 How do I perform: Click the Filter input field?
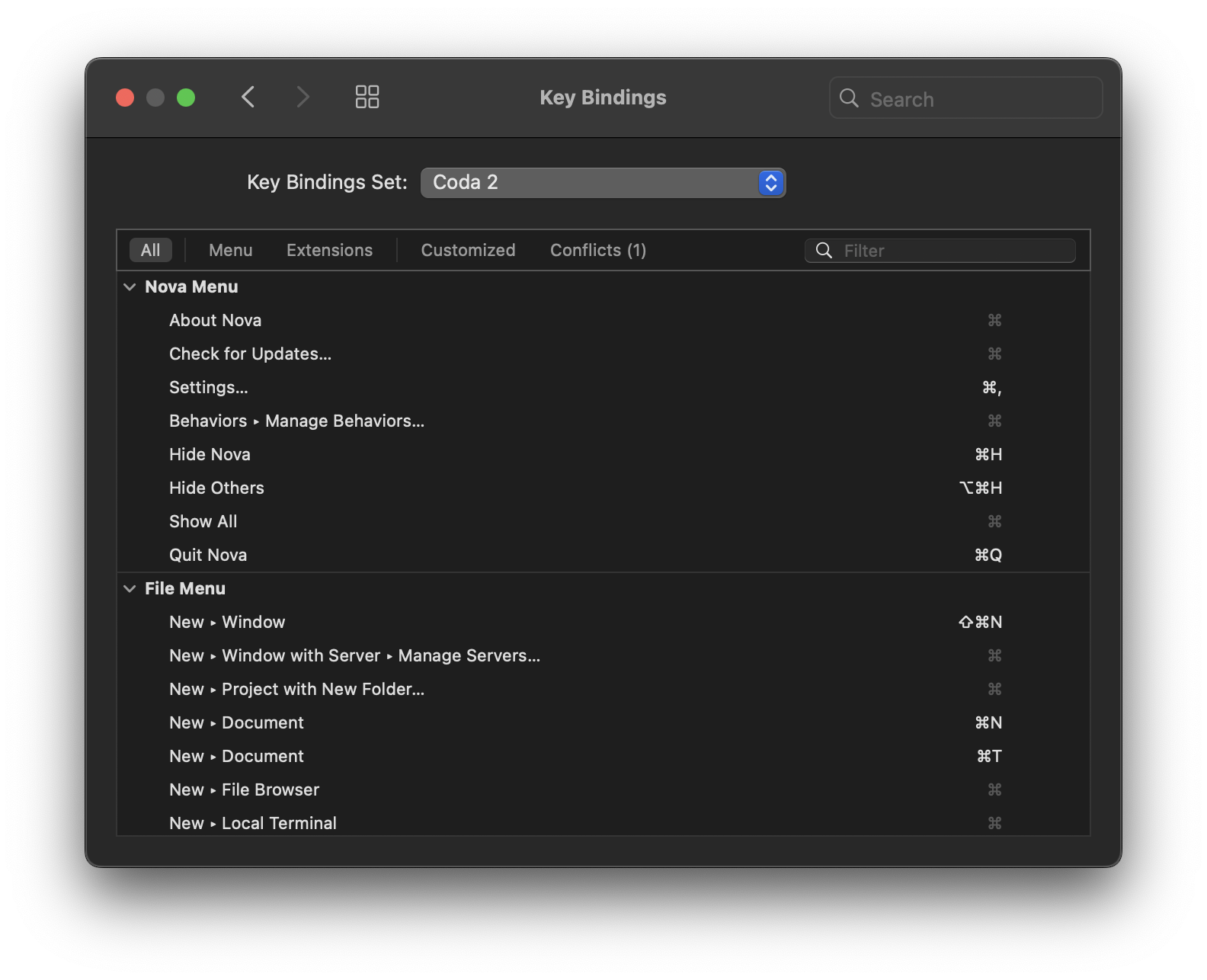940,251
